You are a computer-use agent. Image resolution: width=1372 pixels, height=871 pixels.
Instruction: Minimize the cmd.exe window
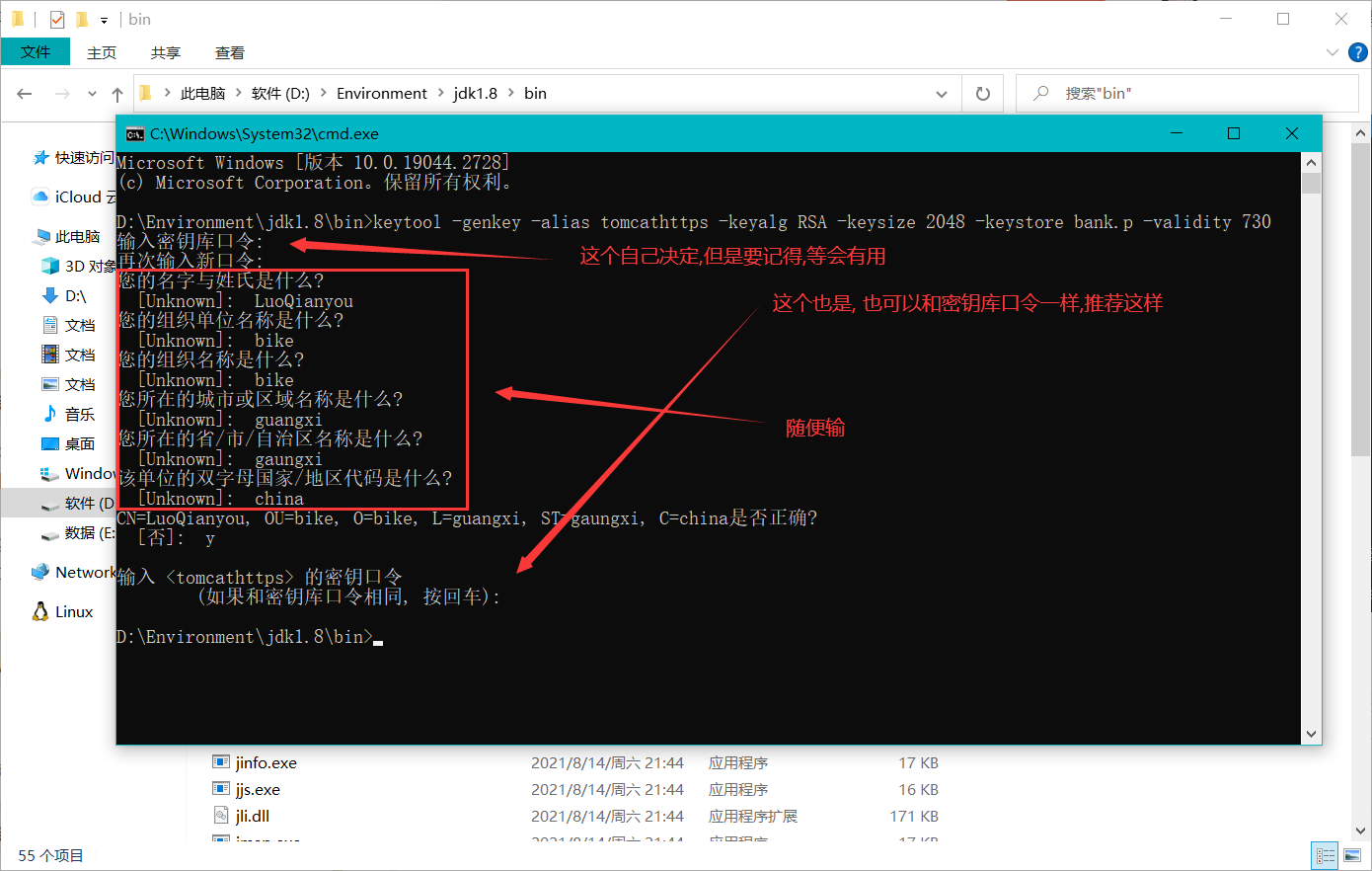(x=1176, y=133)
